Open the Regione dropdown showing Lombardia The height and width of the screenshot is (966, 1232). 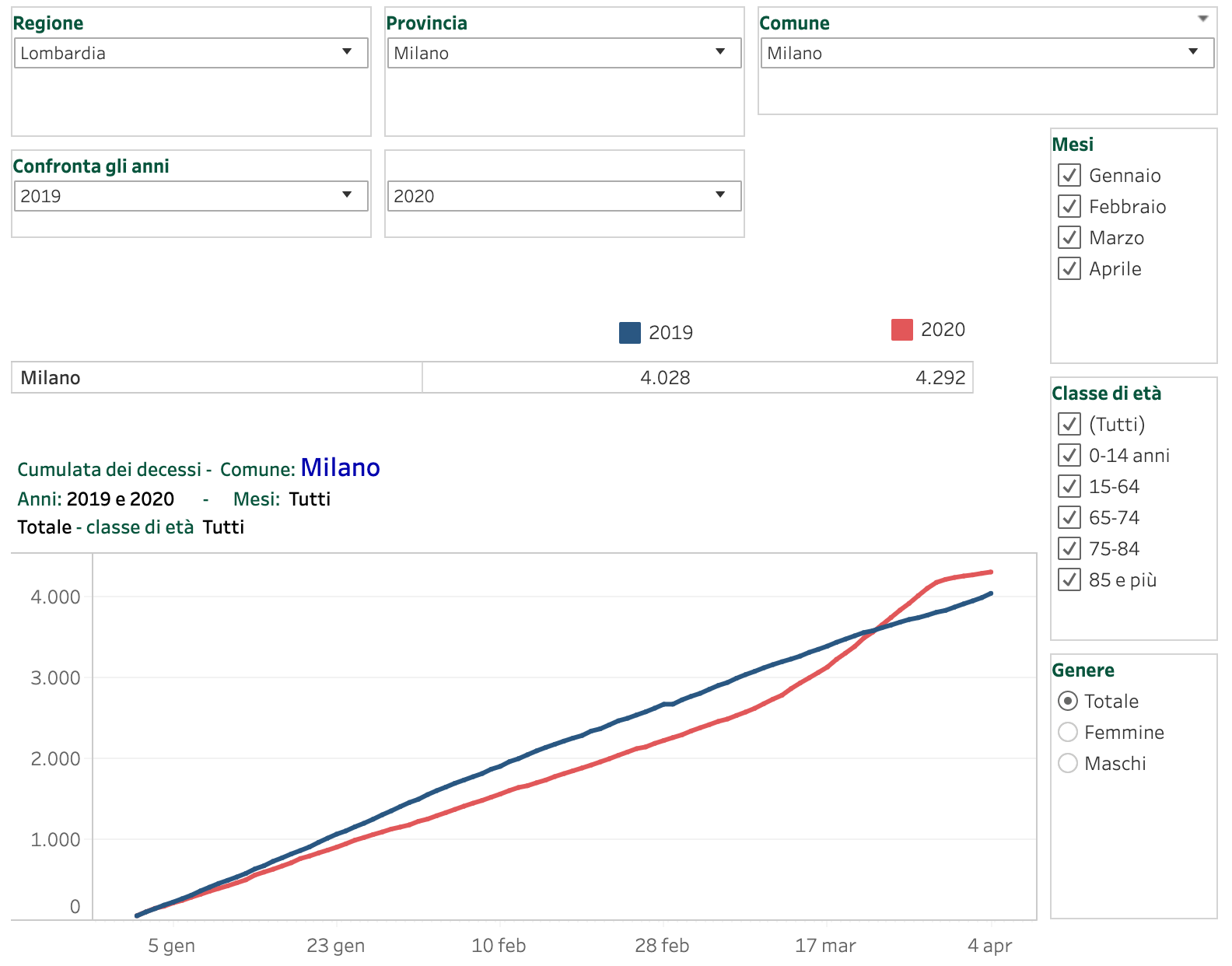191,53
